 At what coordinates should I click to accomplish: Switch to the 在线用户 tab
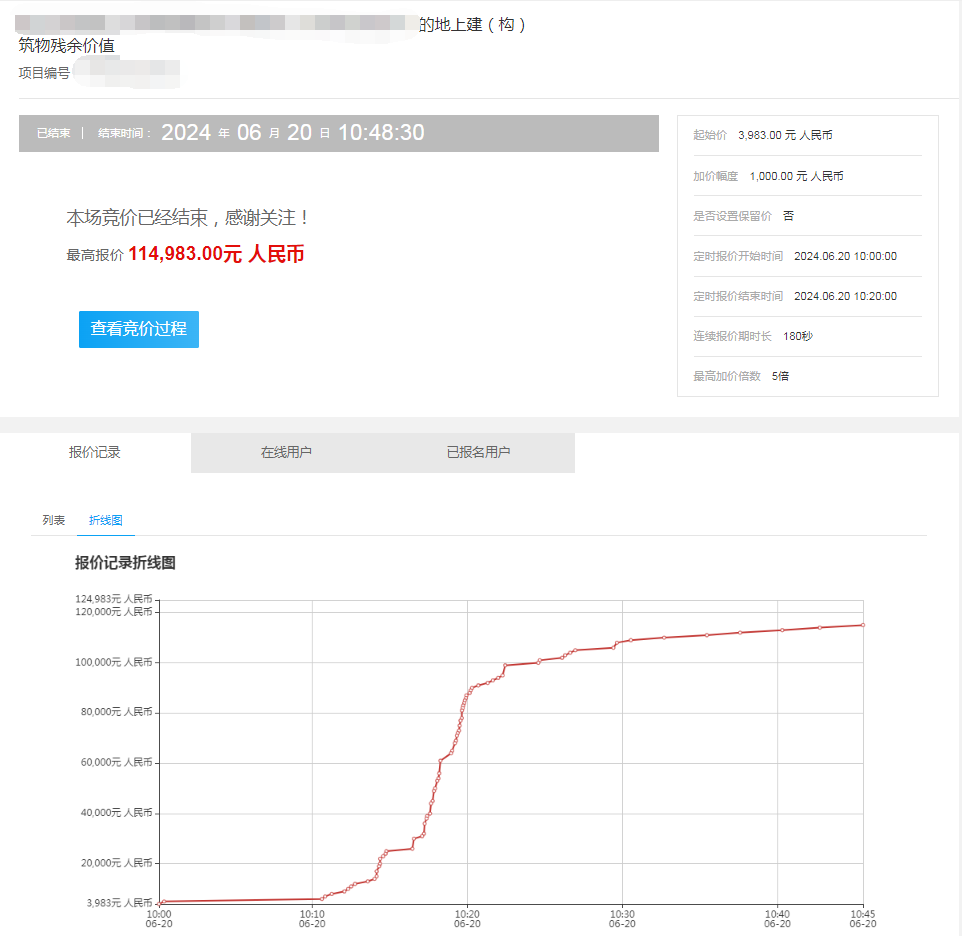click(x=286, y=453)
